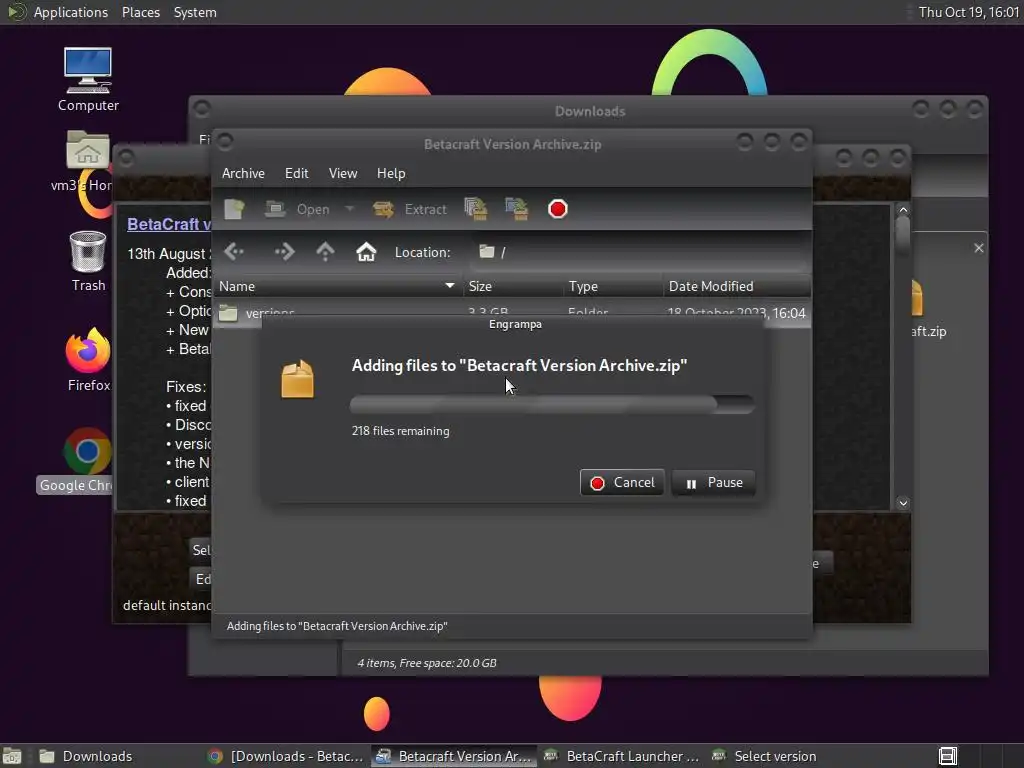Screen dimensions: 1024x768
Task: Click the red stop operation icon in toolbar
Action: [558, 209]
